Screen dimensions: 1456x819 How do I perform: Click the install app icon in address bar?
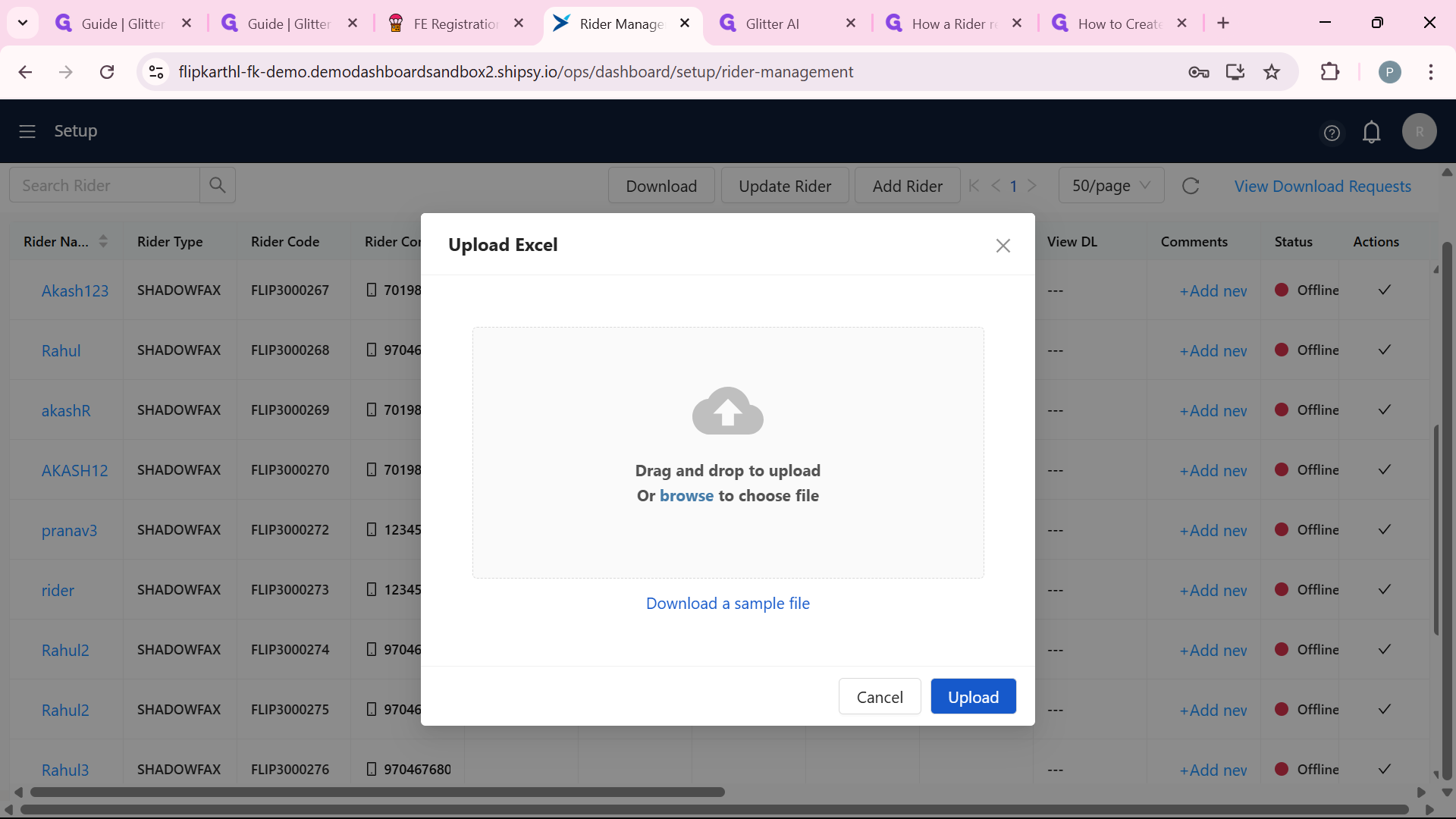click(1235, 72)
